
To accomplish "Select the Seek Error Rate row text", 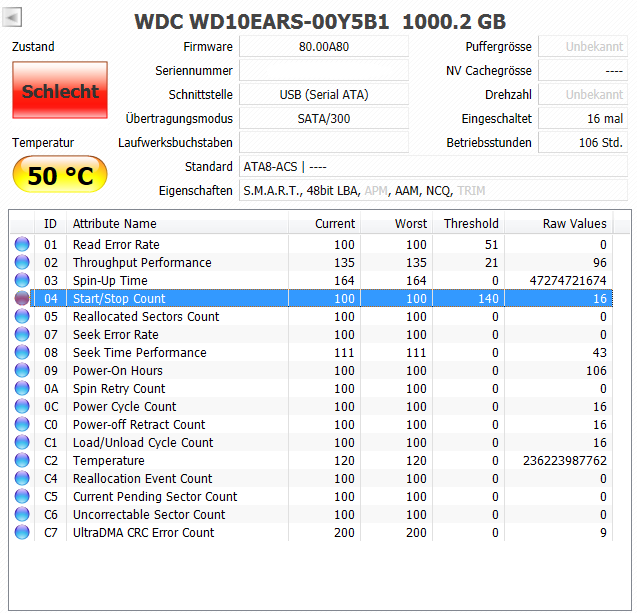I will (116, 334).
